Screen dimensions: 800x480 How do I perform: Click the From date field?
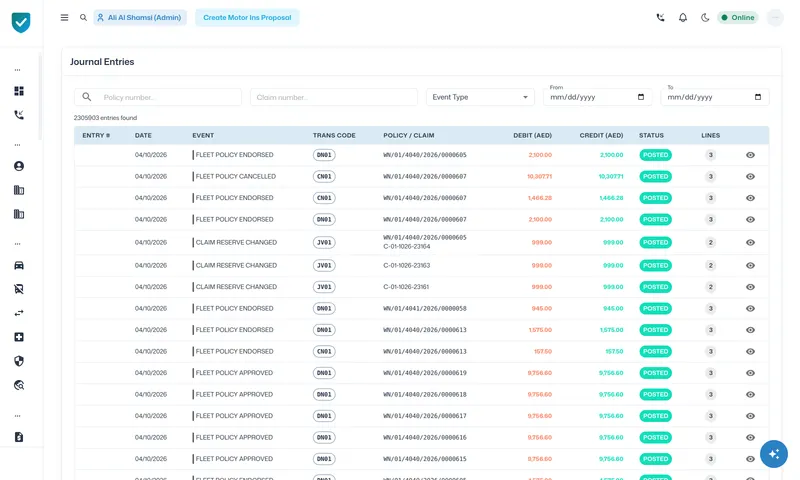[x=597, y=97]
